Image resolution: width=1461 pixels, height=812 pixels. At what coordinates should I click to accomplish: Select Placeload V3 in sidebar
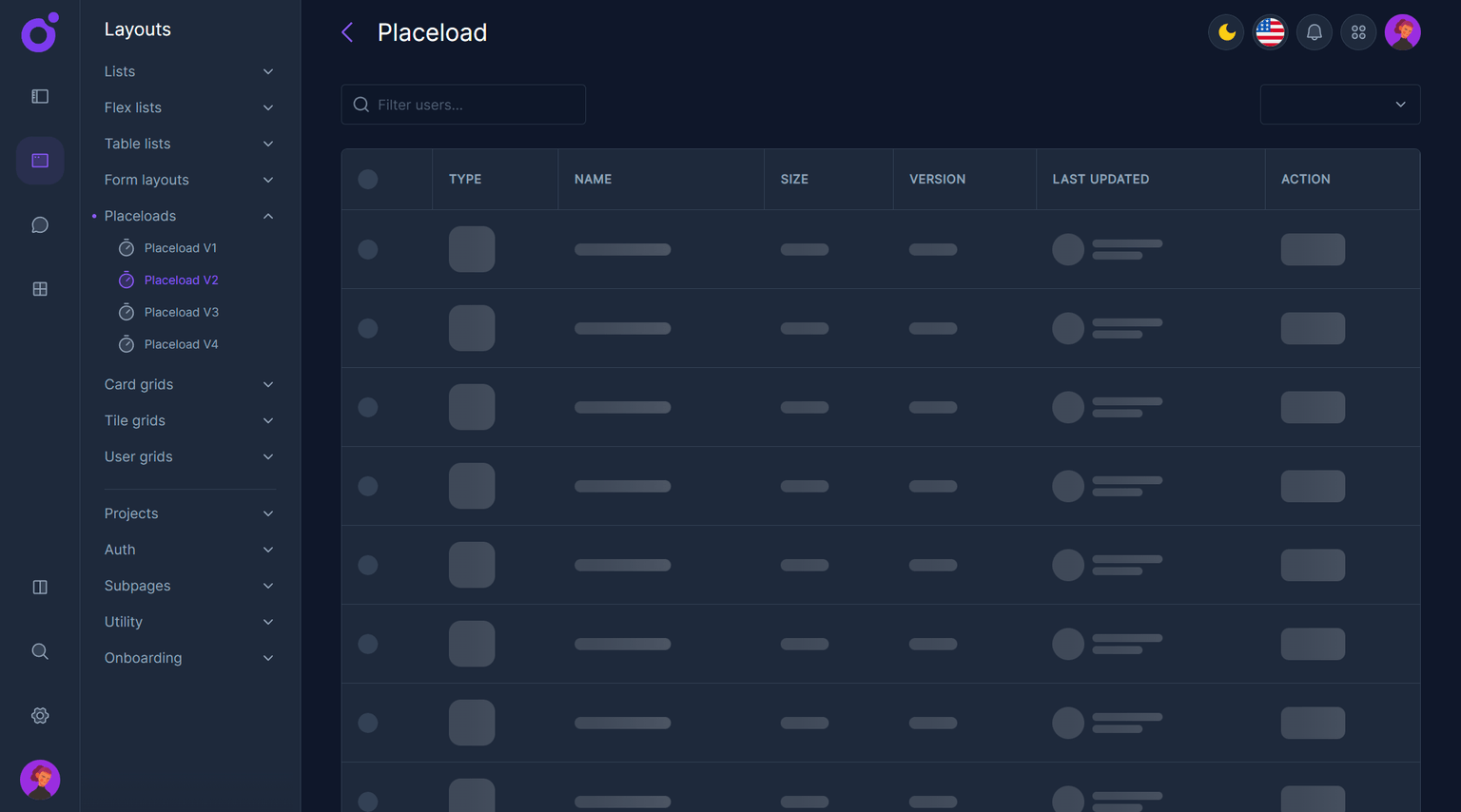coord(181,312)
